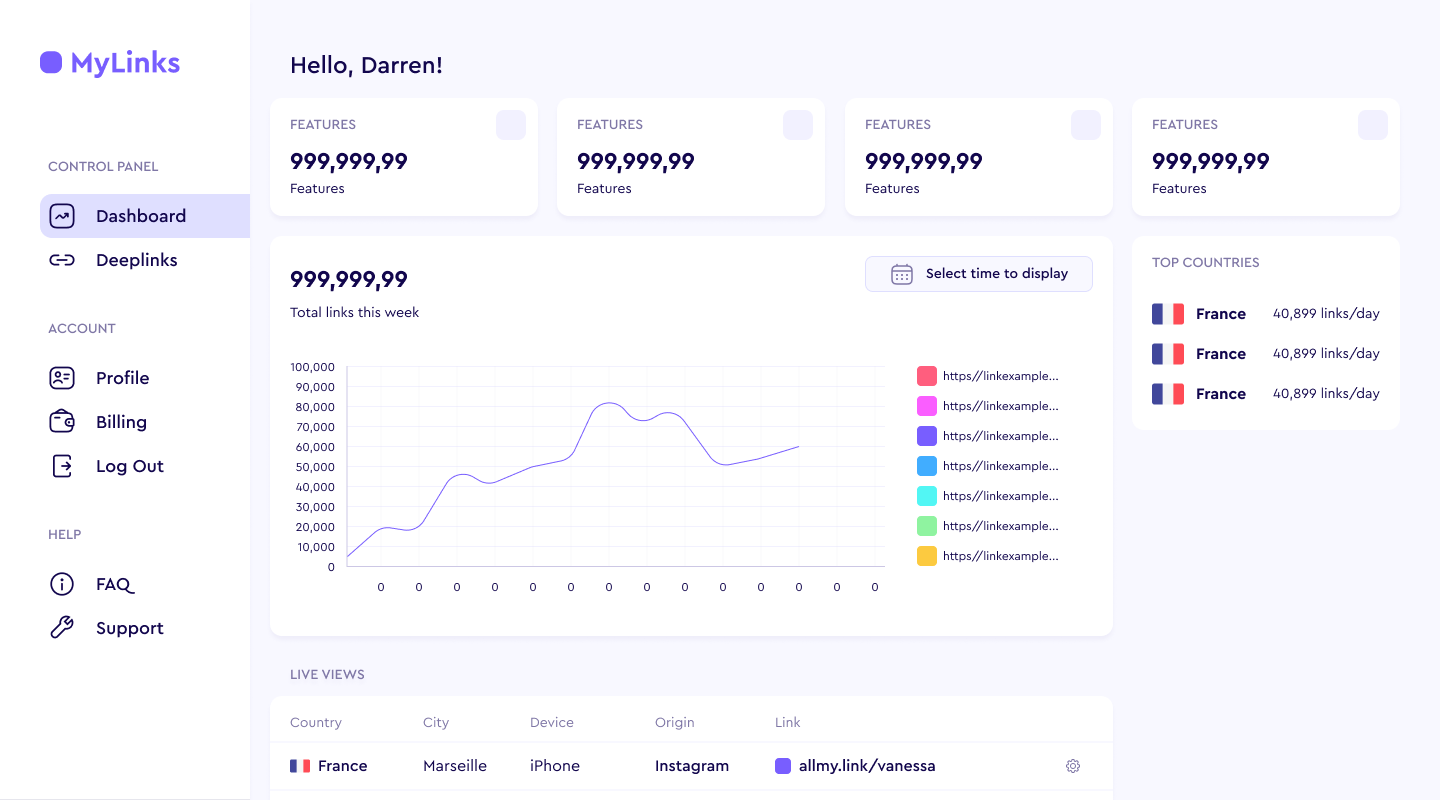
Task: Toggle the yellow chart legend swatch
Action: [927, 556]
